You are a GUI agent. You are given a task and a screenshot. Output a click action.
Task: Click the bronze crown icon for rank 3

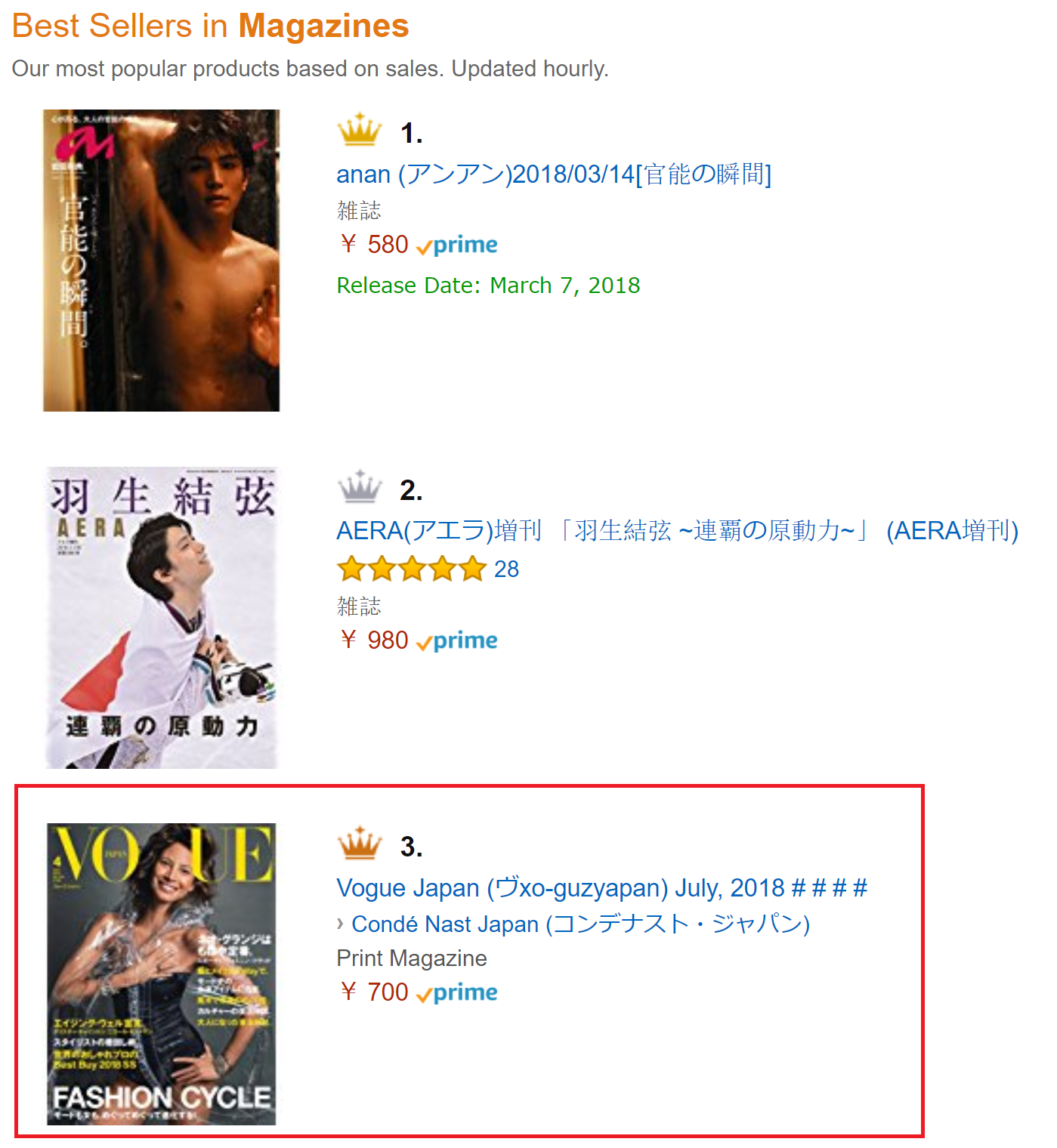(x=360, y=843)
